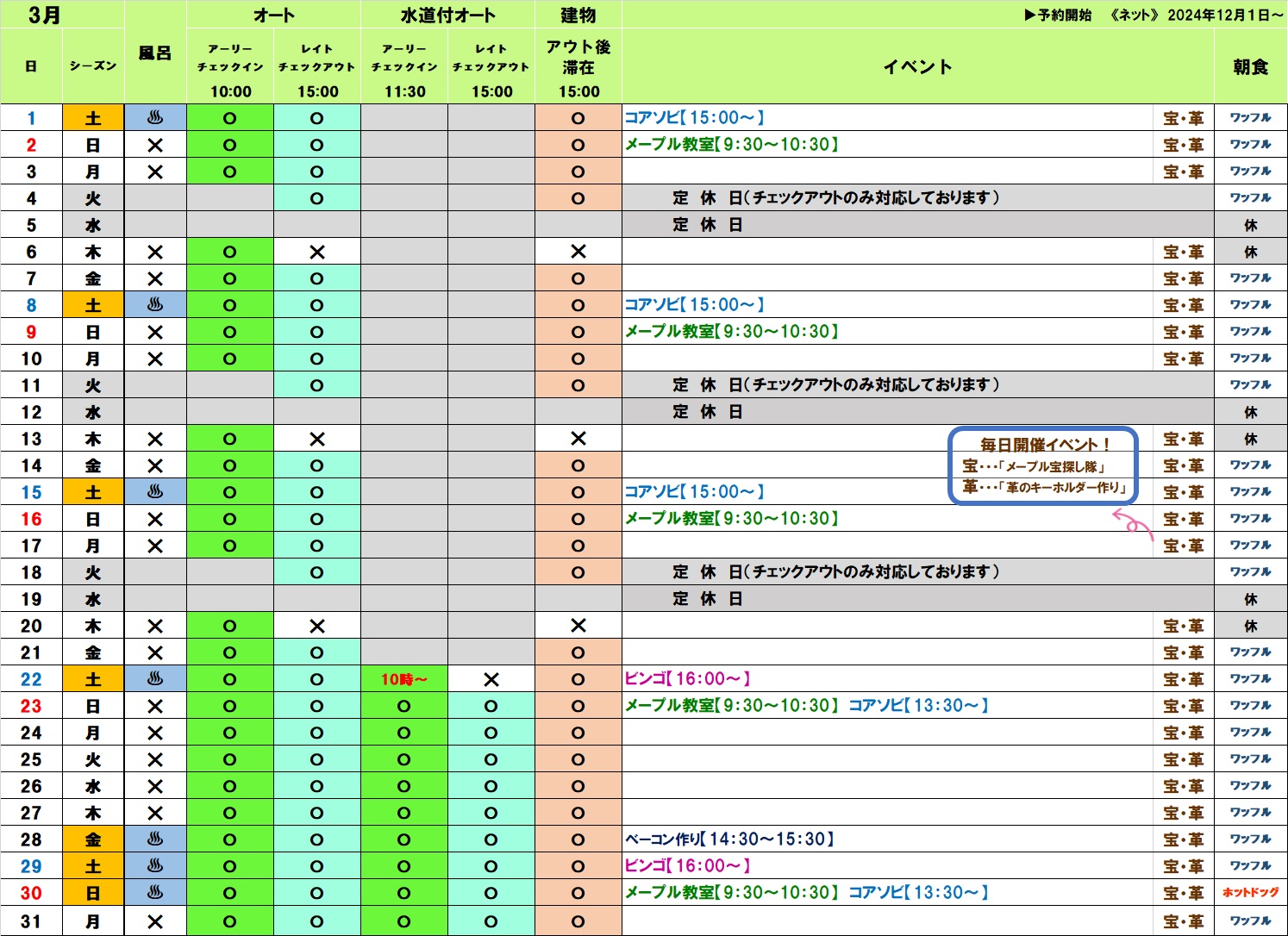1288x936 pixels.
Task: Click the hot spring bath icon for March 30
Action: 155,893
